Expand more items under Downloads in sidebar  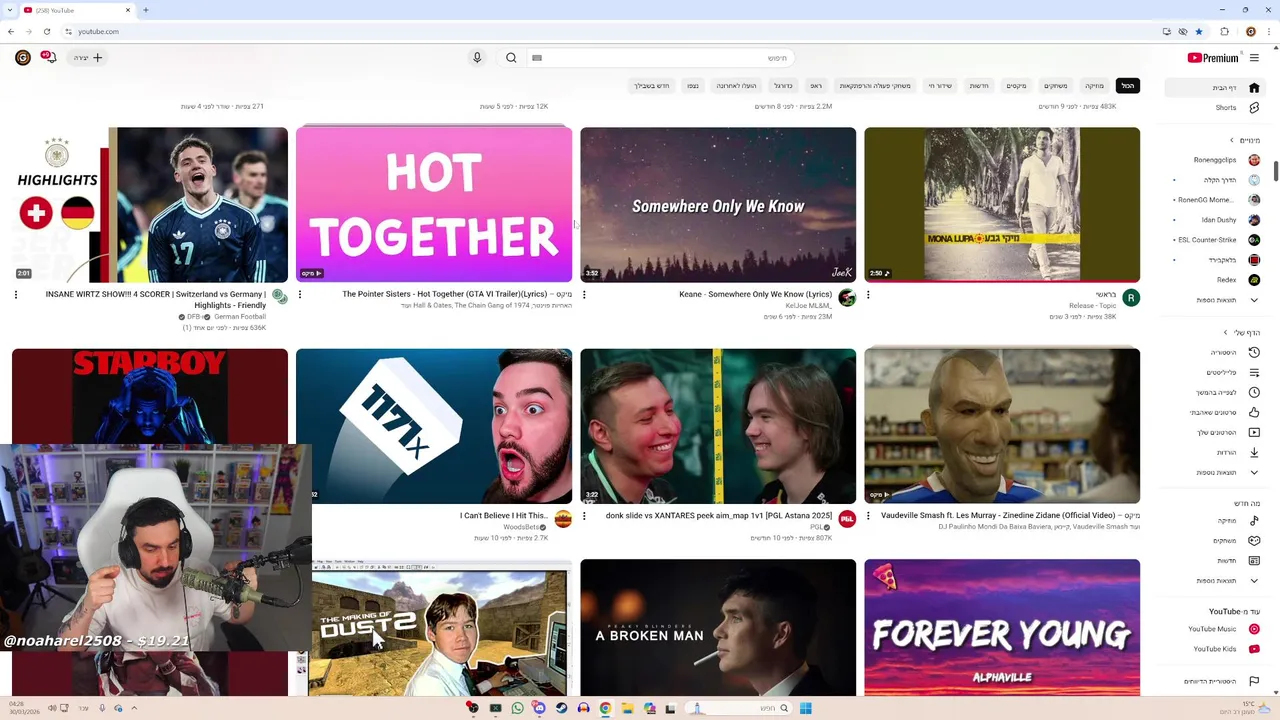pyautogui.click(x=1254, y=472)
